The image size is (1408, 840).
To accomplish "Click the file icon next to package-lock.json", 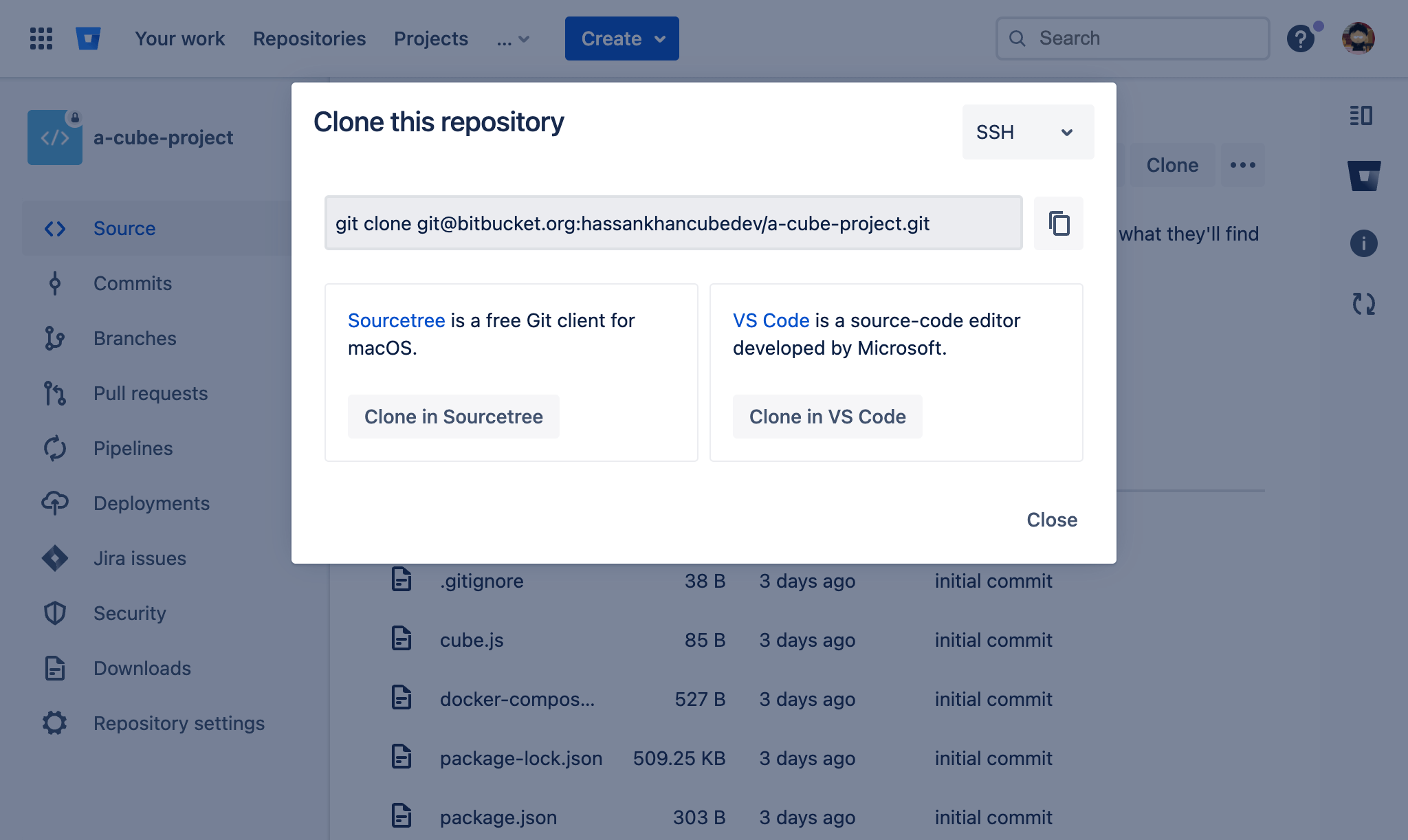I will click(401, 757).
